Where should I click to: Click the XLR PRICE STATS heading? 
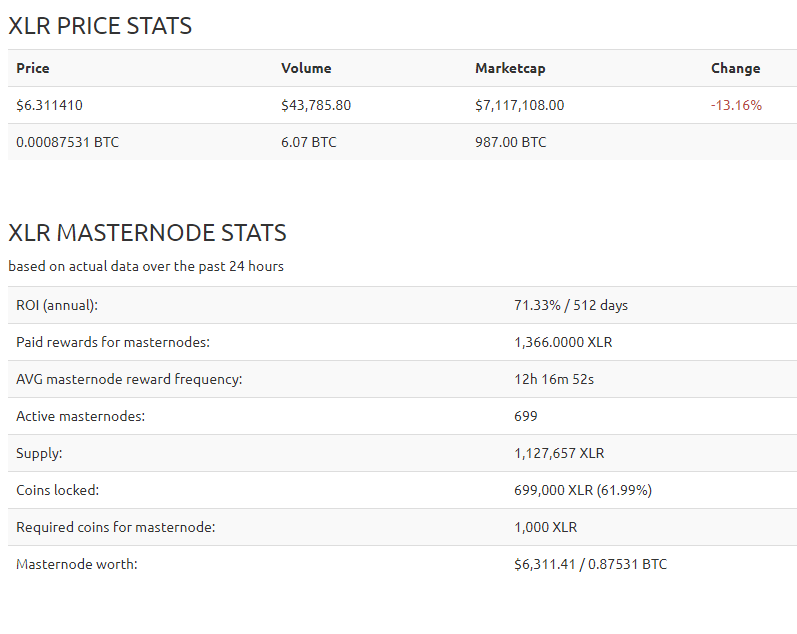point(100,26)
